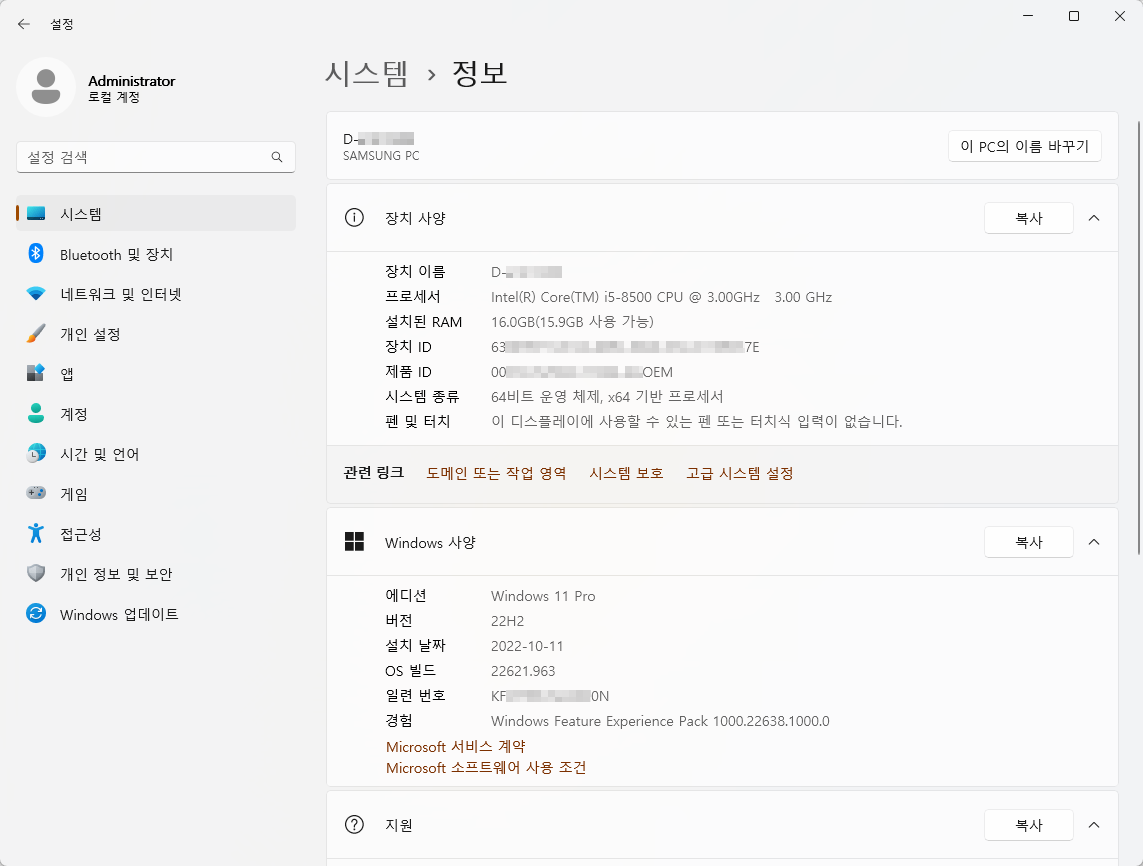
Task: Click the 로컬 계정 text under Administrator
Action: point(114,97)
